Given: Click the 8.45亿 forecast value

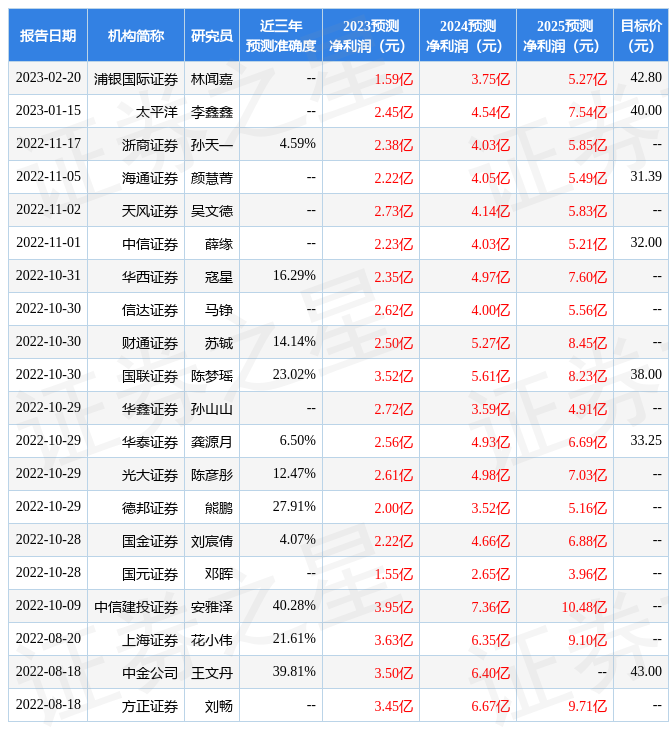Looking at the screenshot, I should 588,344.
